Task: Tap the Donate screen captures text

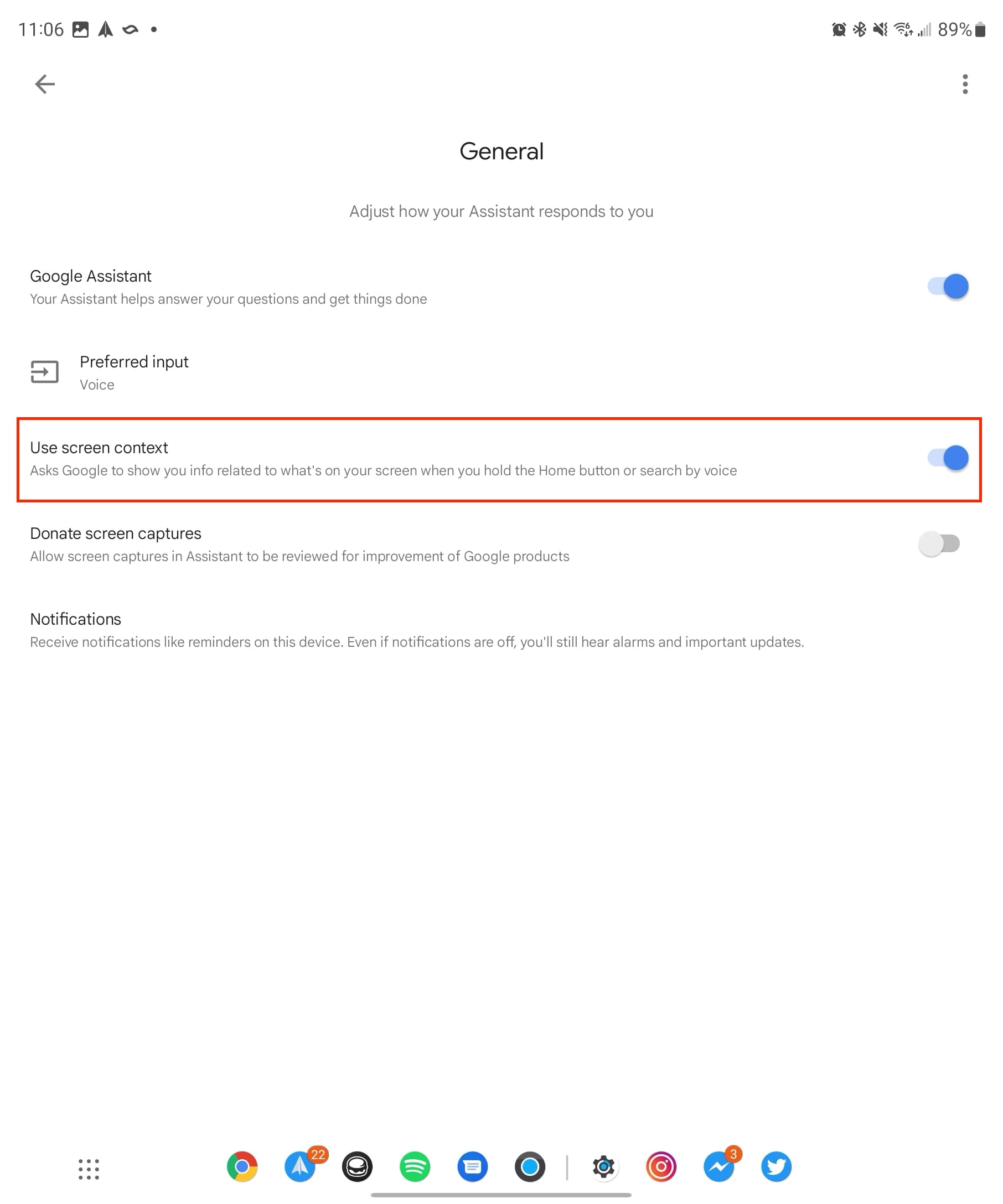Action: pos(115,533)
